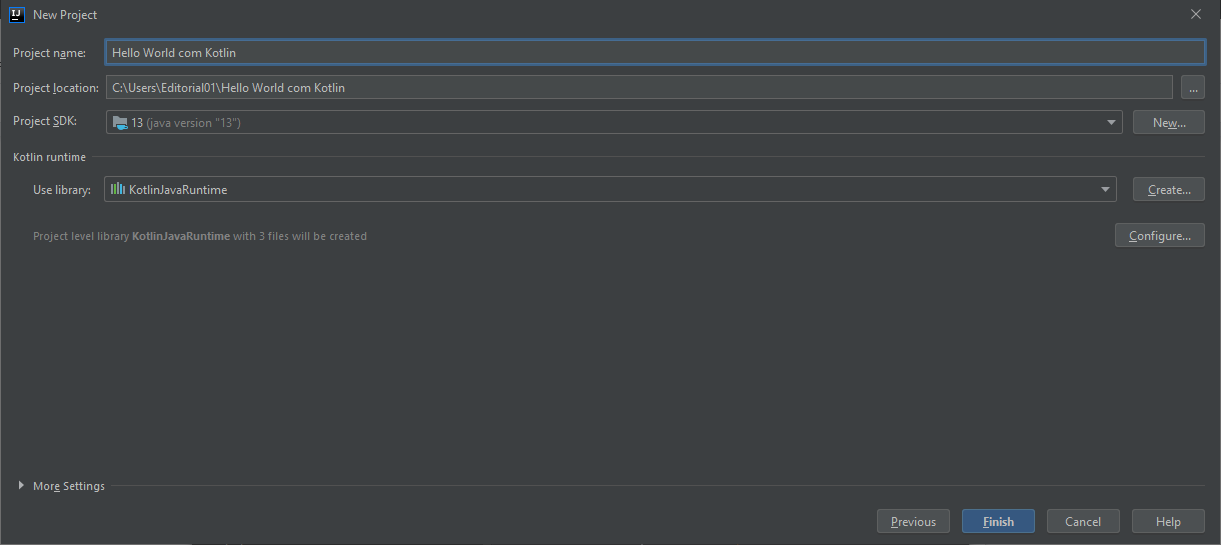Close the New Project dialog

click(x=1196, y=14)
